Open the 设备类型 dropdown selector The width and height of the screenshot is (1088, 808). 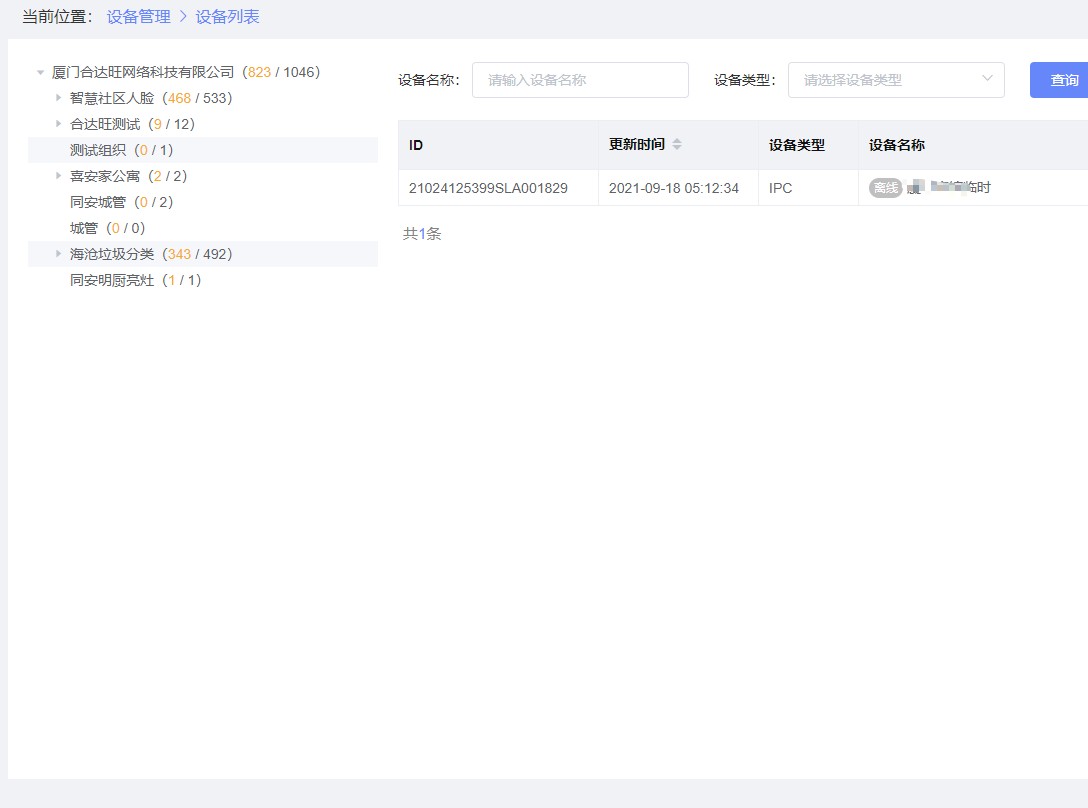click(x=895, y=80)
